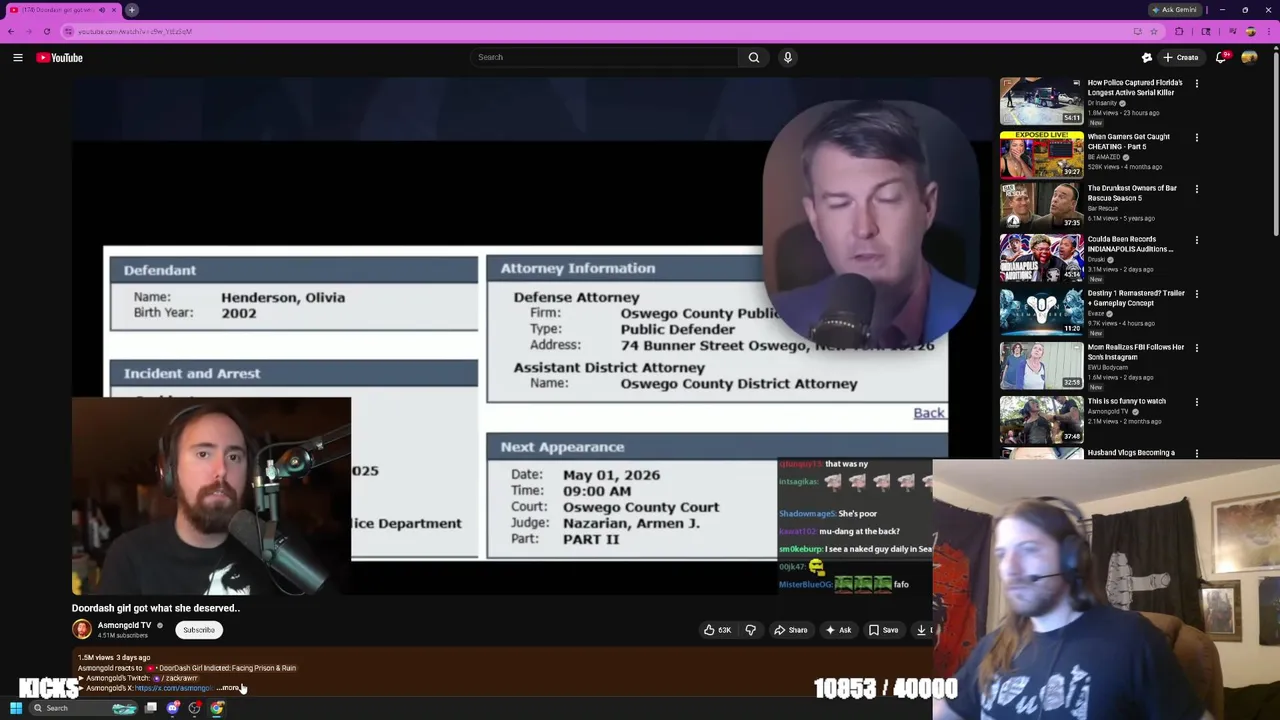Click the browser address bar URL
The image size is (1280, 720).
(x=135, y=31)
